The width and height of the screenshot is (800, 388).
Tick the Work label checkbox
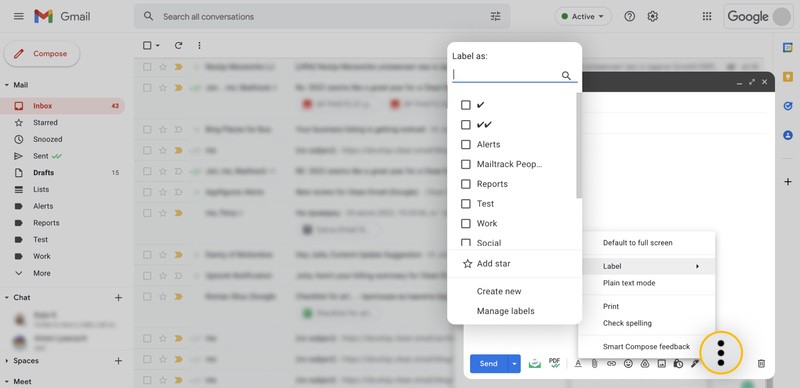[465, 223]
